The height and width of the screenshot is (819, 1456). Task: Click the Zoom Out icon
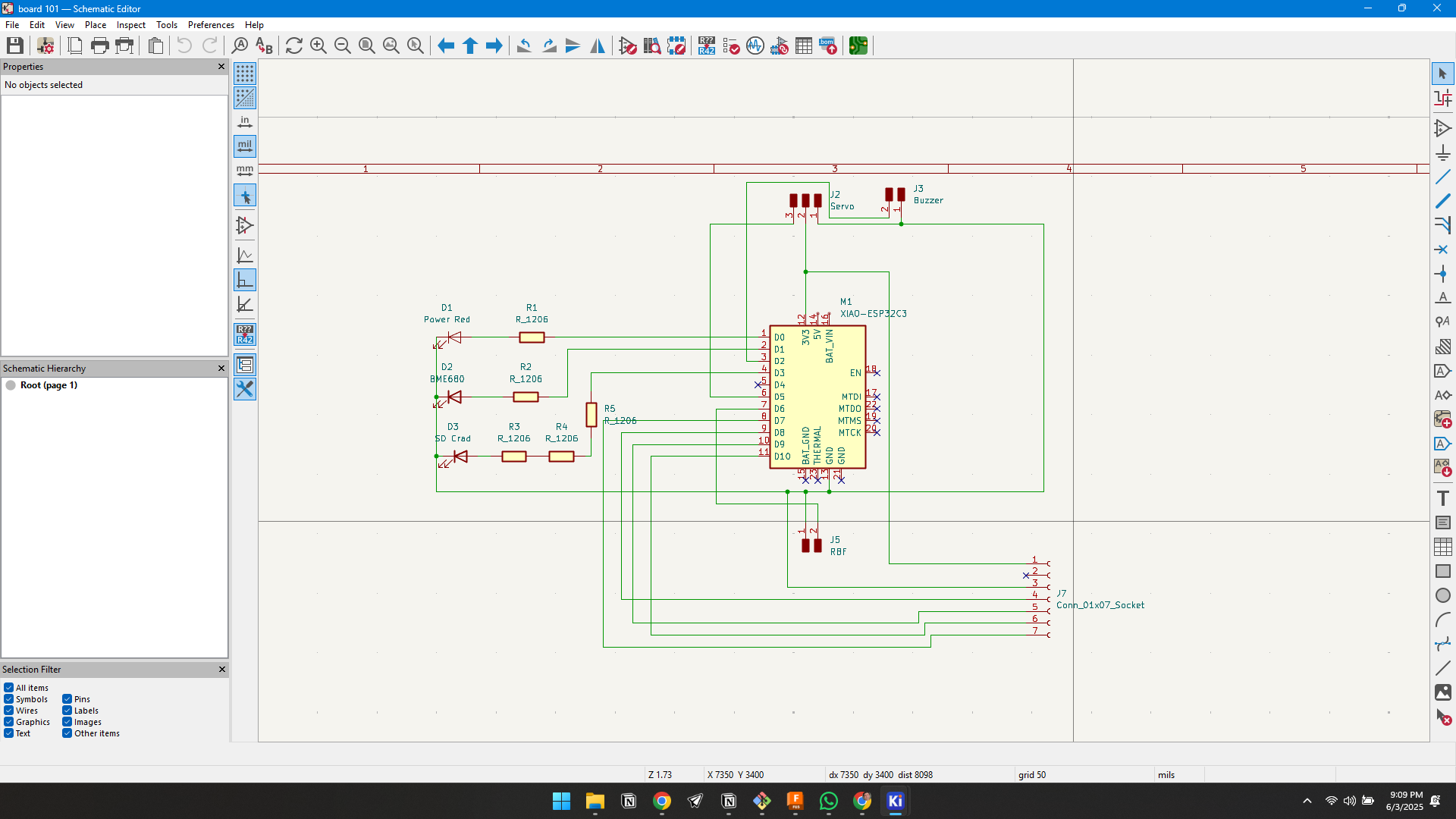pyautogui.click(x=343, y=46)
